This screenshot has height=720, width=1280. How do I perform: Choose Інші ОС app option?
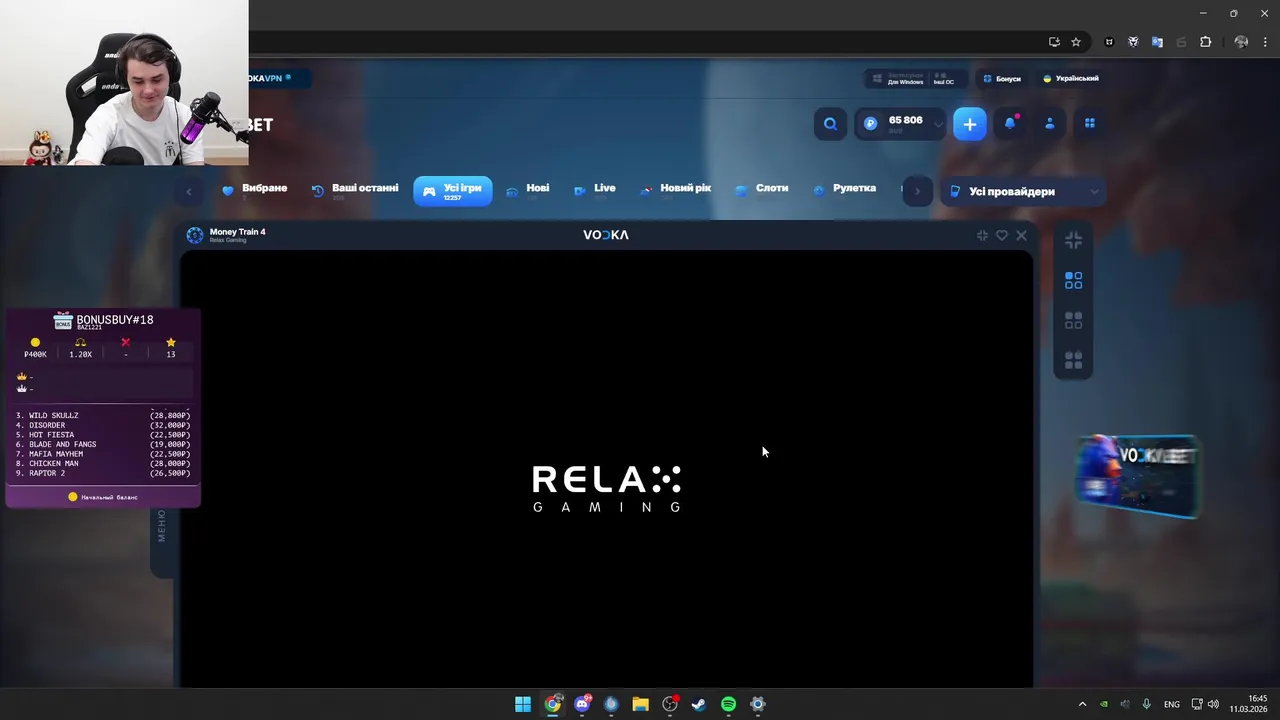(x=943, y=79)
